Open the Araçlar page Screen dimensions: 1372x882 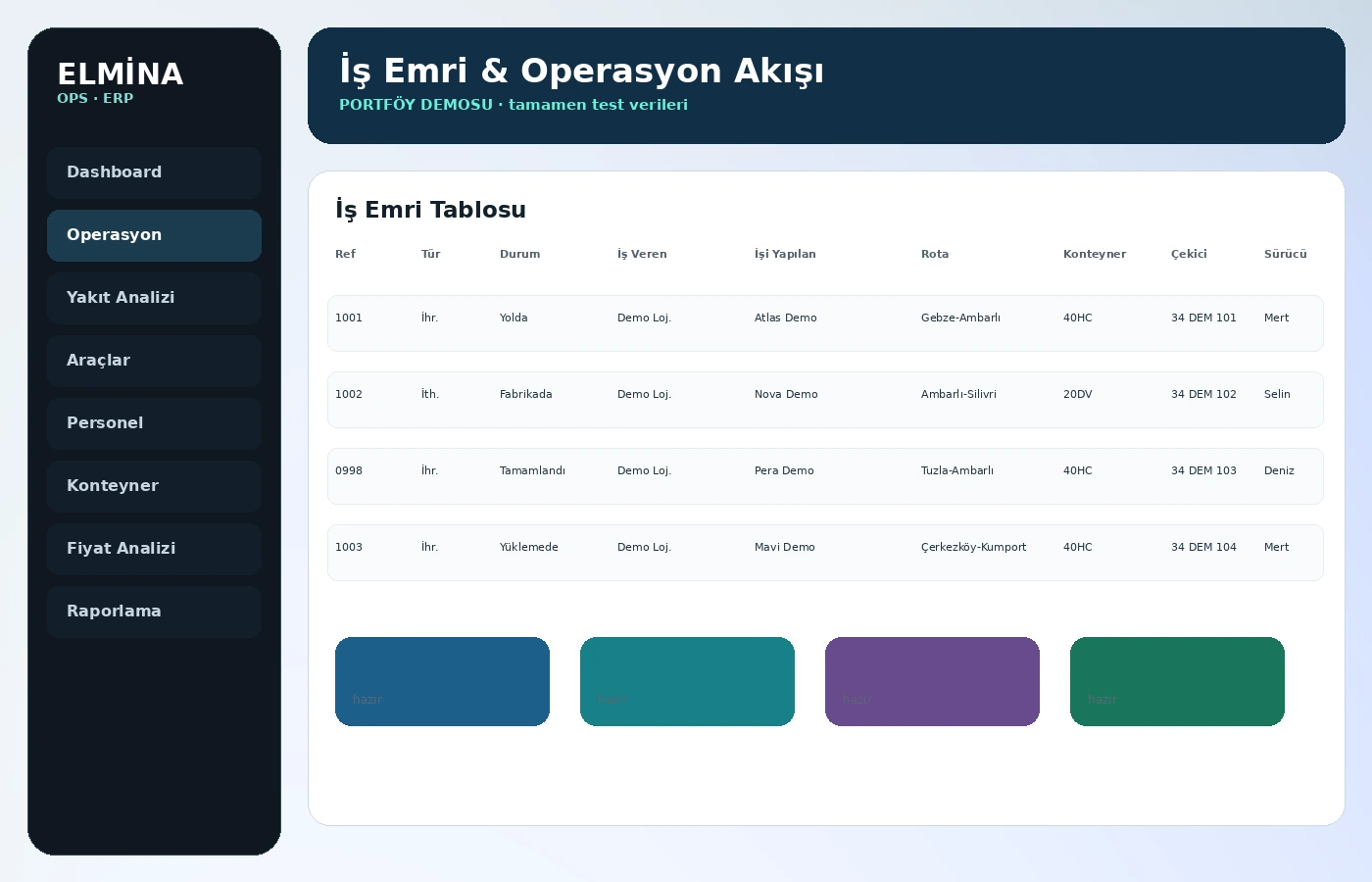click(154, 361)
